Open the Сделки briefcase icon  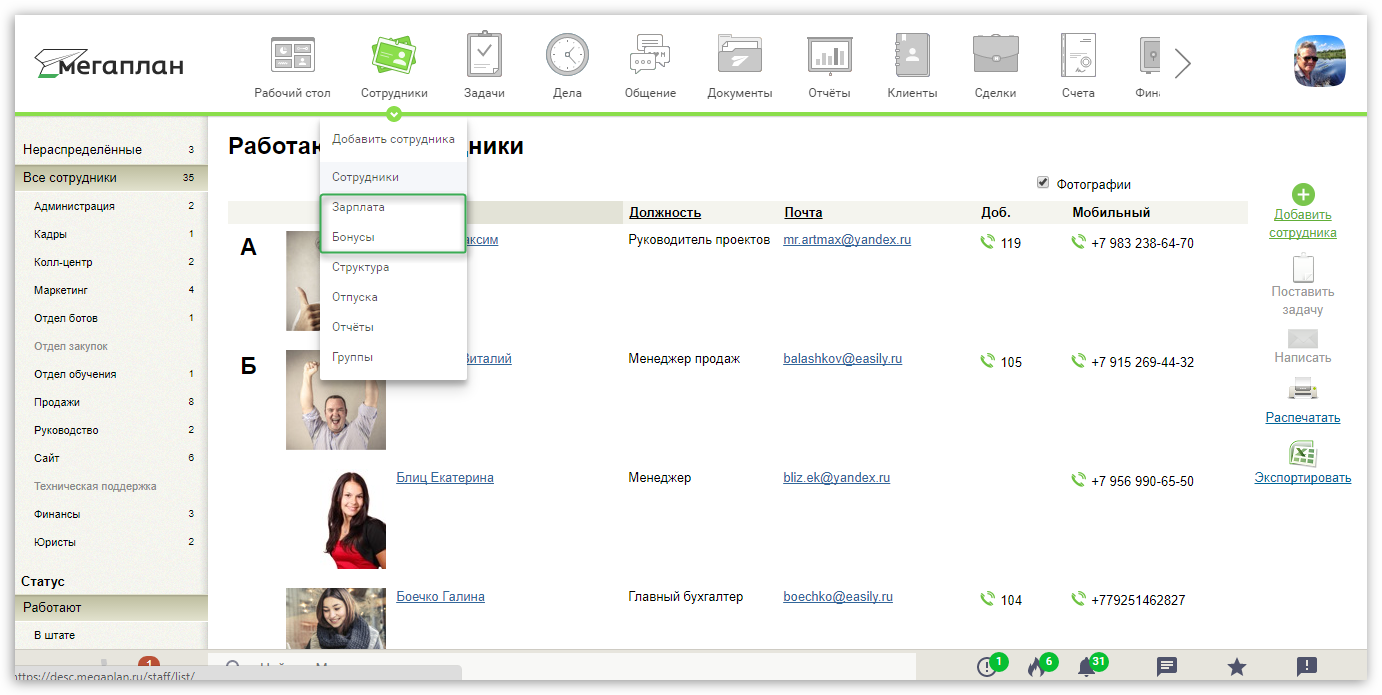[x=995, y=55]
